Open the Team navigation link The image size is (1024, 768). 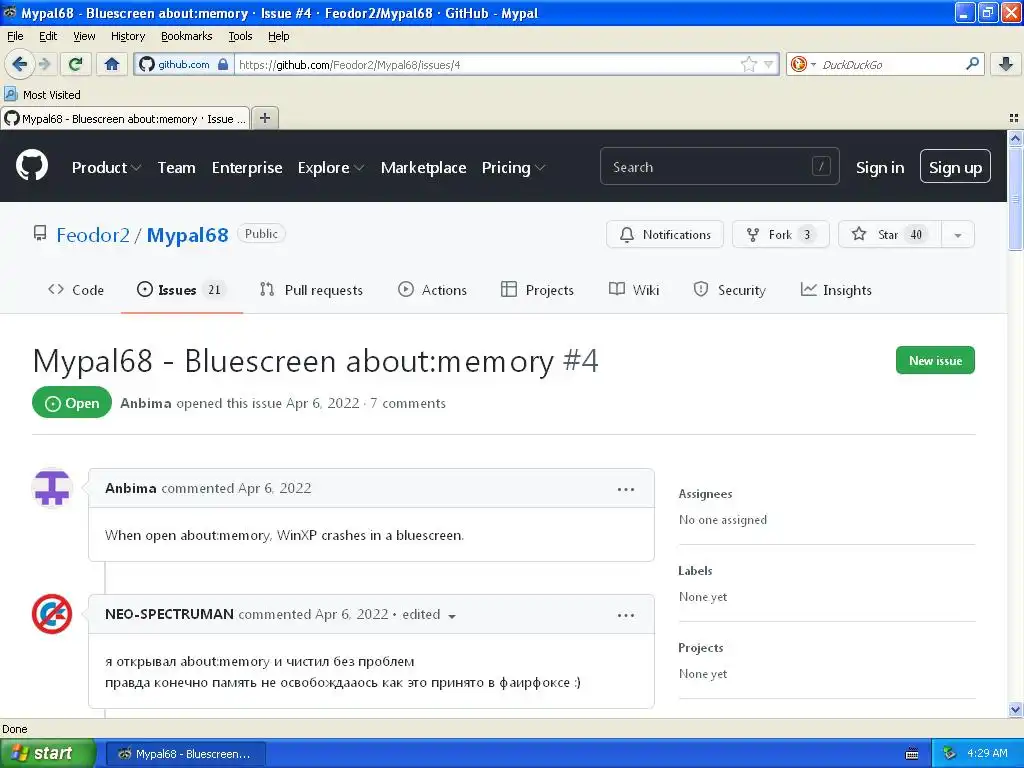[176, 168]
